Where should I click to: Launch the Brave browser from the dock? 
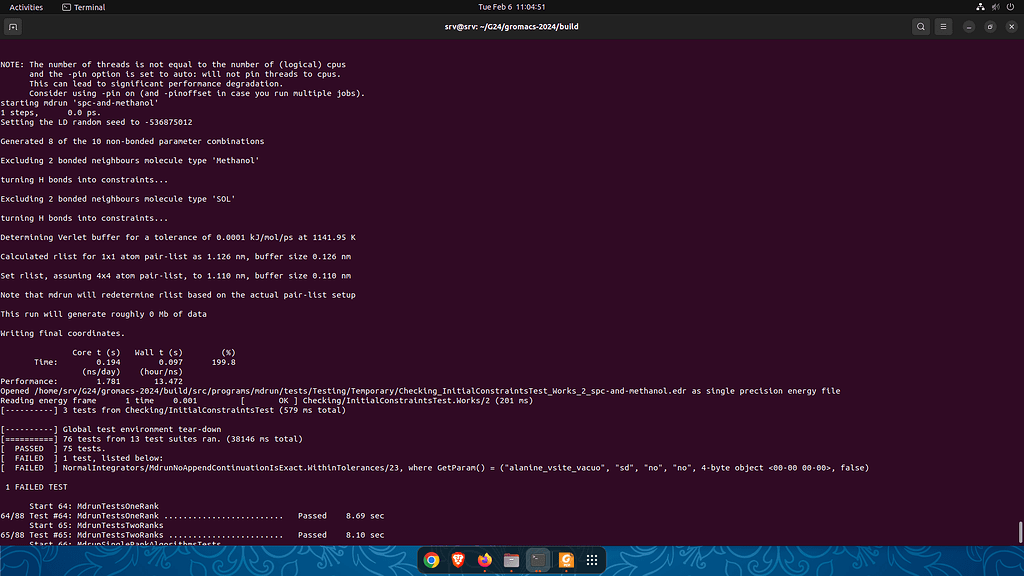point(456,560)
